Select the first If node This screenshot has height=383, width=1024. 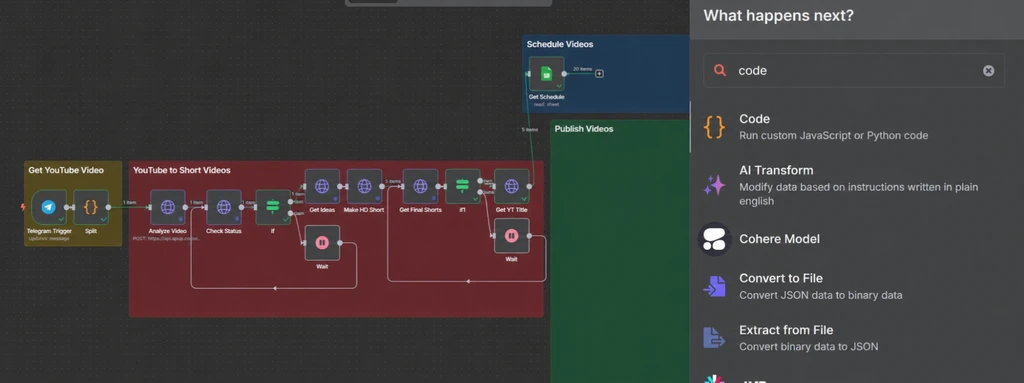[x=273, y=207]
